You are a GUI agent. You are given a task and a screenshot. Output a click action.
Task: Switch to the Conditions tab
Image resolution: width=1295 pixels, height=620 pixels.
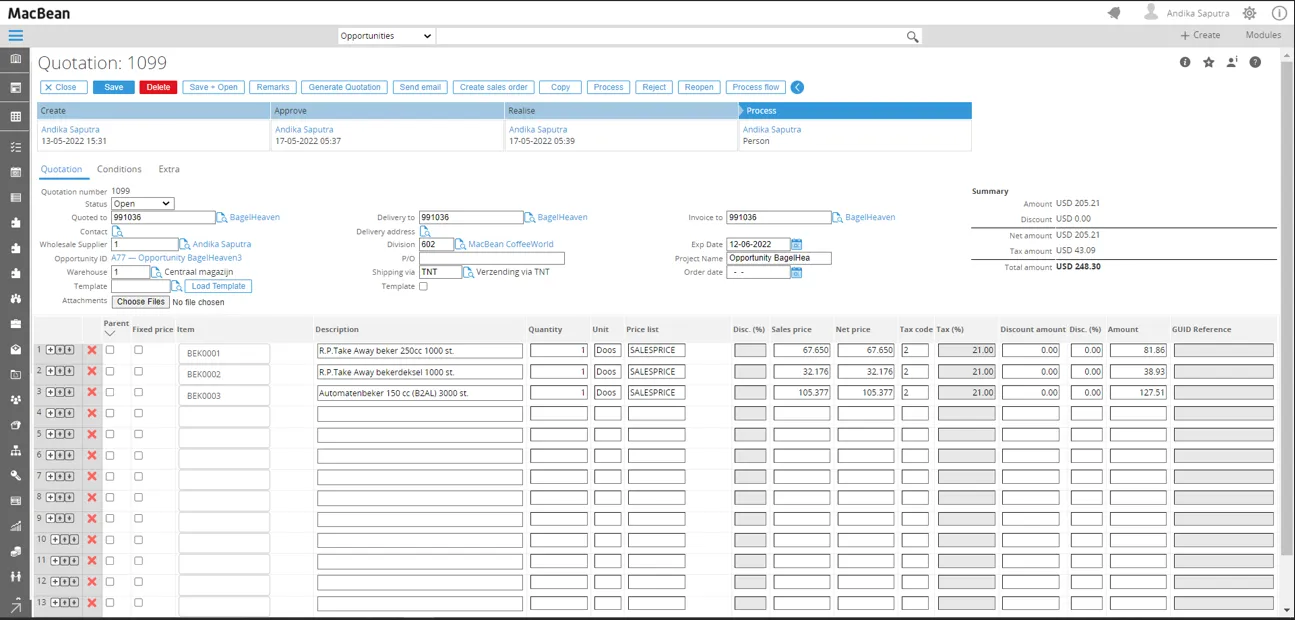pyautogui.click(x=119, y=169)
